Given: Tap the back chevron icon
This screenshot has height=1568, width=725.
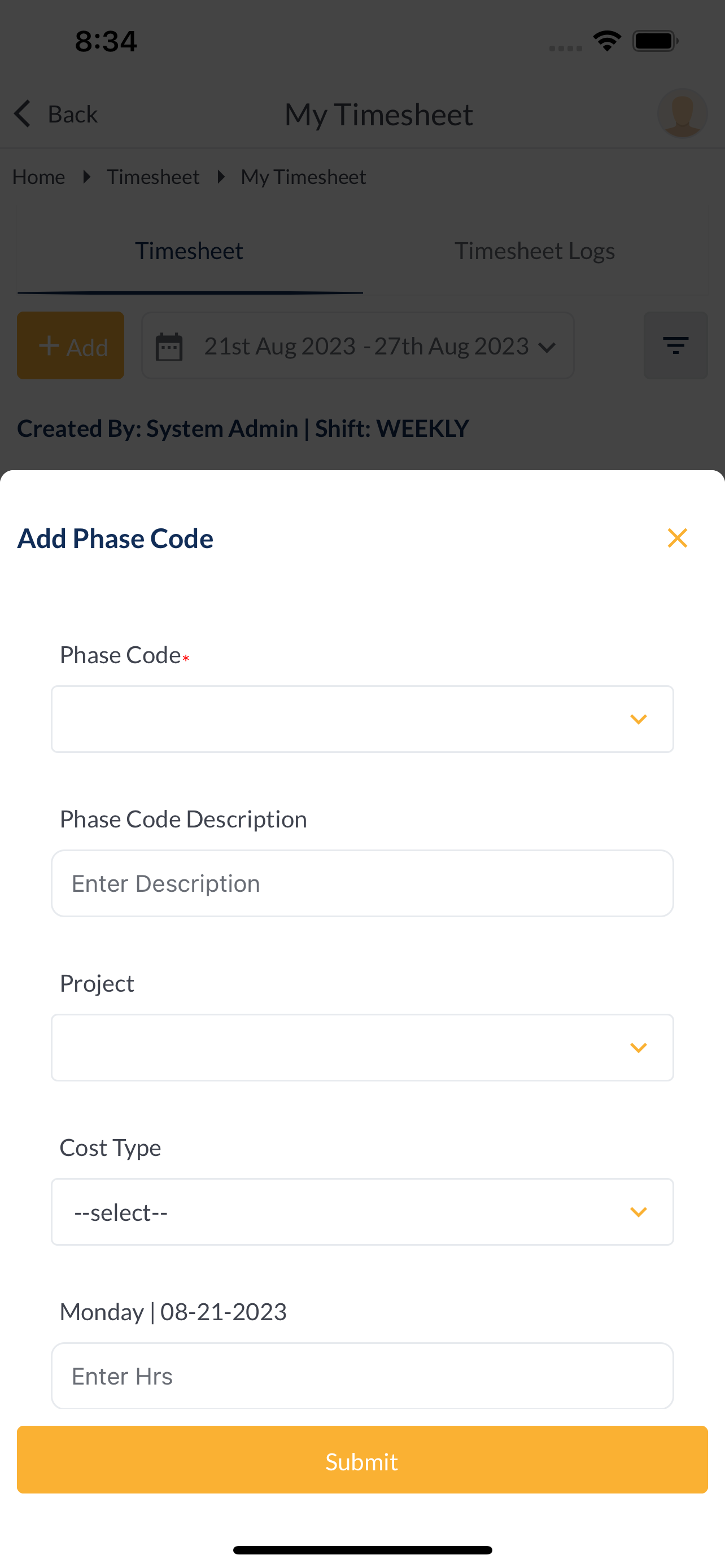Looking at the screenshot, I should (23, 114).
